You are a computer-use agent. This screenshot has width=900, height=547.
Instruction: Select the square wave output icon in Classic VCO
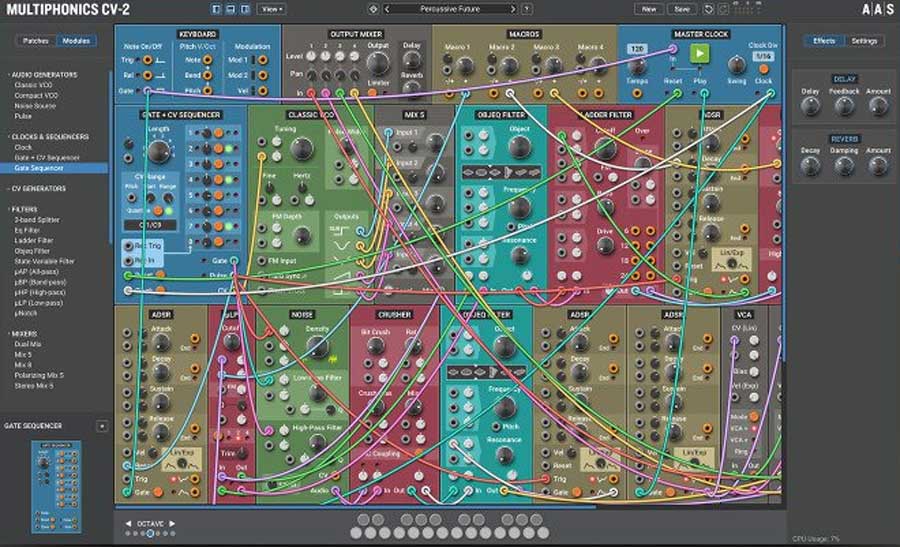pos(339,230)
